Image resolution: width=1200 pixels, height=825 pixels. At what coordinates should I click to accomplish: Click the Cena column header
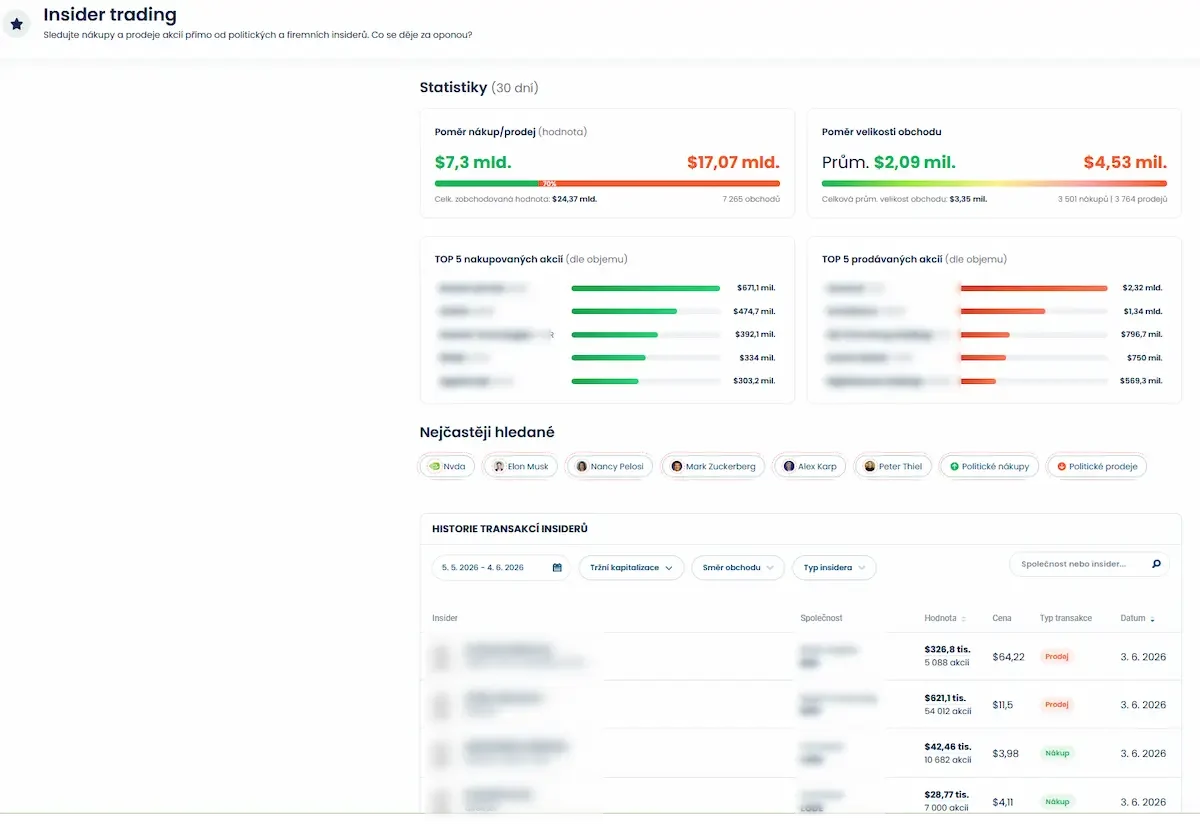point(1002,619)
